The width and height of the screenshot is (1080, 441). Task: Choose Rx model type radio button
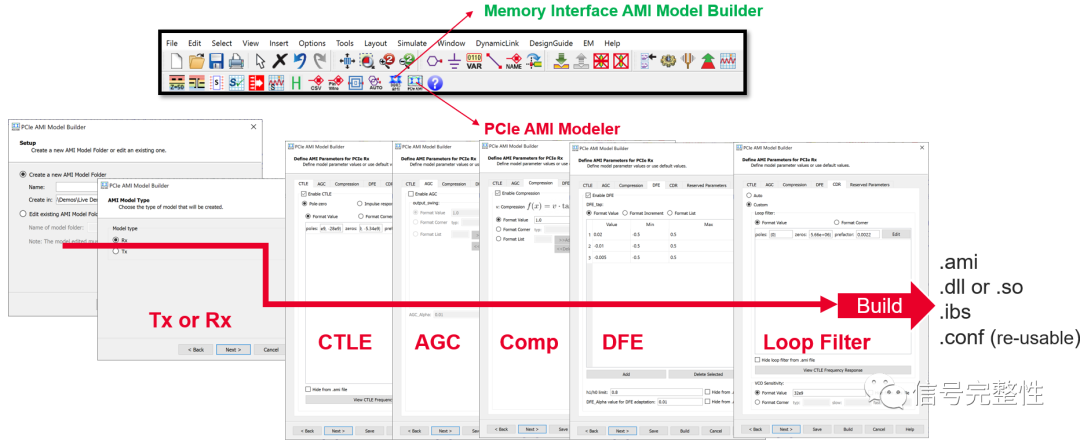pyautogui.click(x=116, y=240)
